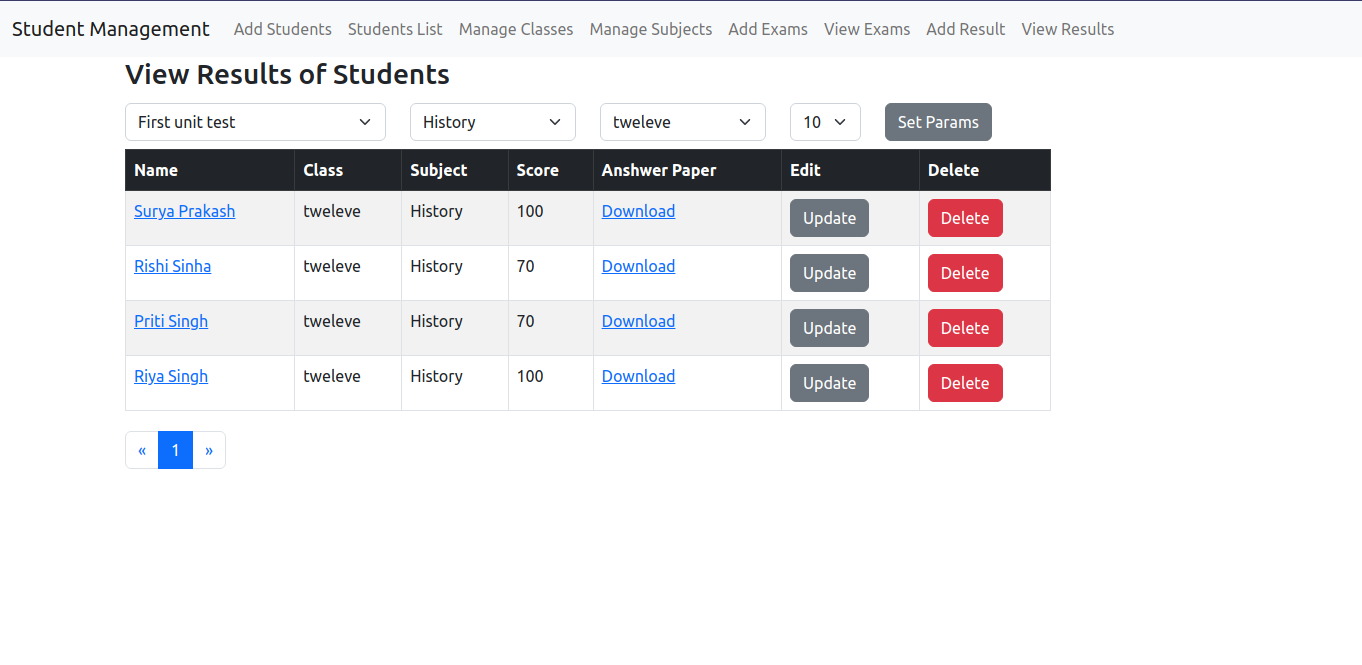Open the View Exams page
Screen dimensions: 1362x665
[x=866, y=29]
